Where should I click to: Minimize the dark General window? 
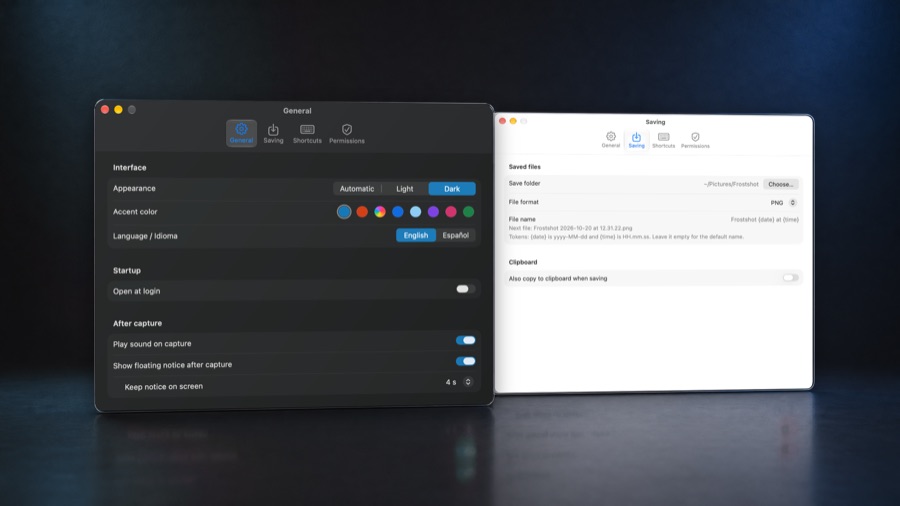tap(118, 110)
